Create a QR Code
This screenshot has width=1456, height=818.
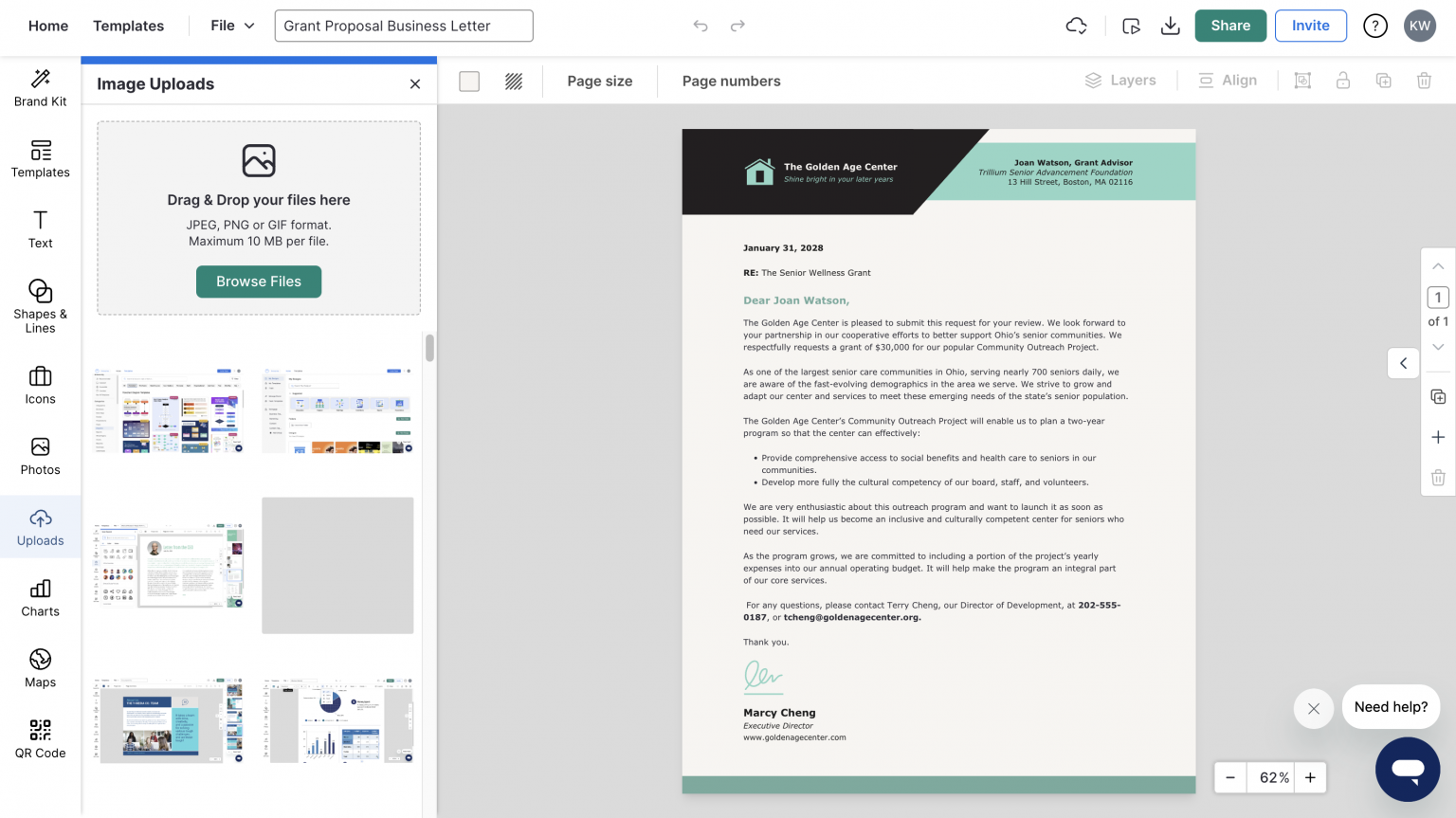tap(40, 738)
